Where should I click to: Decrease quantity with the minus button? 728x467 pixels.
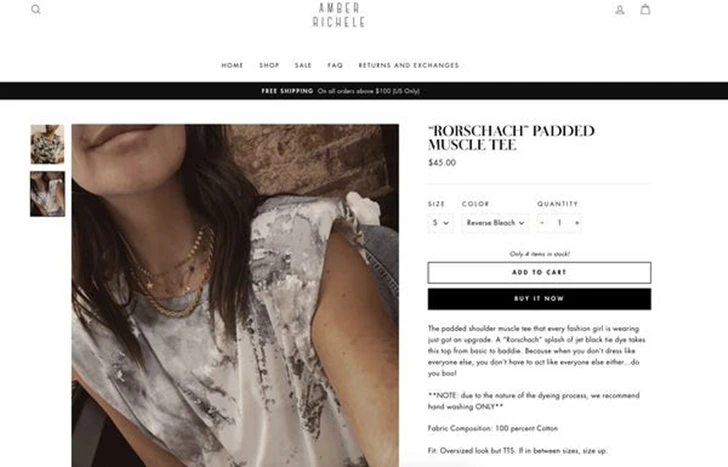pyautogui.click(x=542, y=223)
